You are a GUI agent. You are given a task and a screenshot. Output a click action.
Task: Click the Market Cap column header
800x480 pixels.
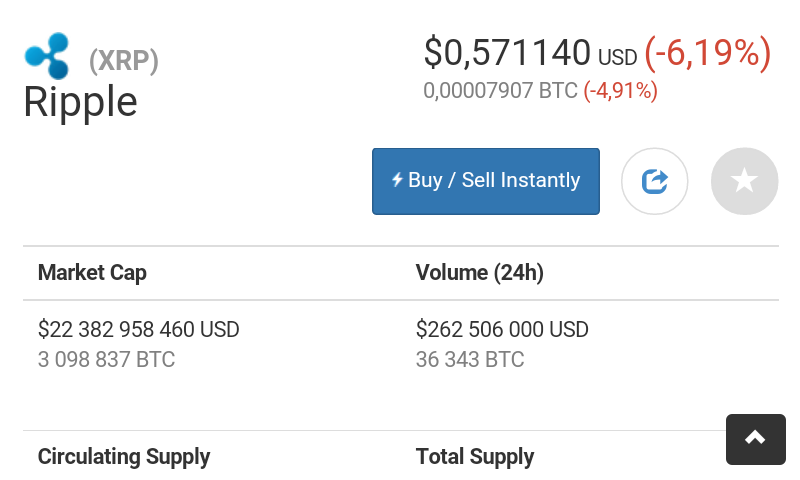[x=92, y=272]
